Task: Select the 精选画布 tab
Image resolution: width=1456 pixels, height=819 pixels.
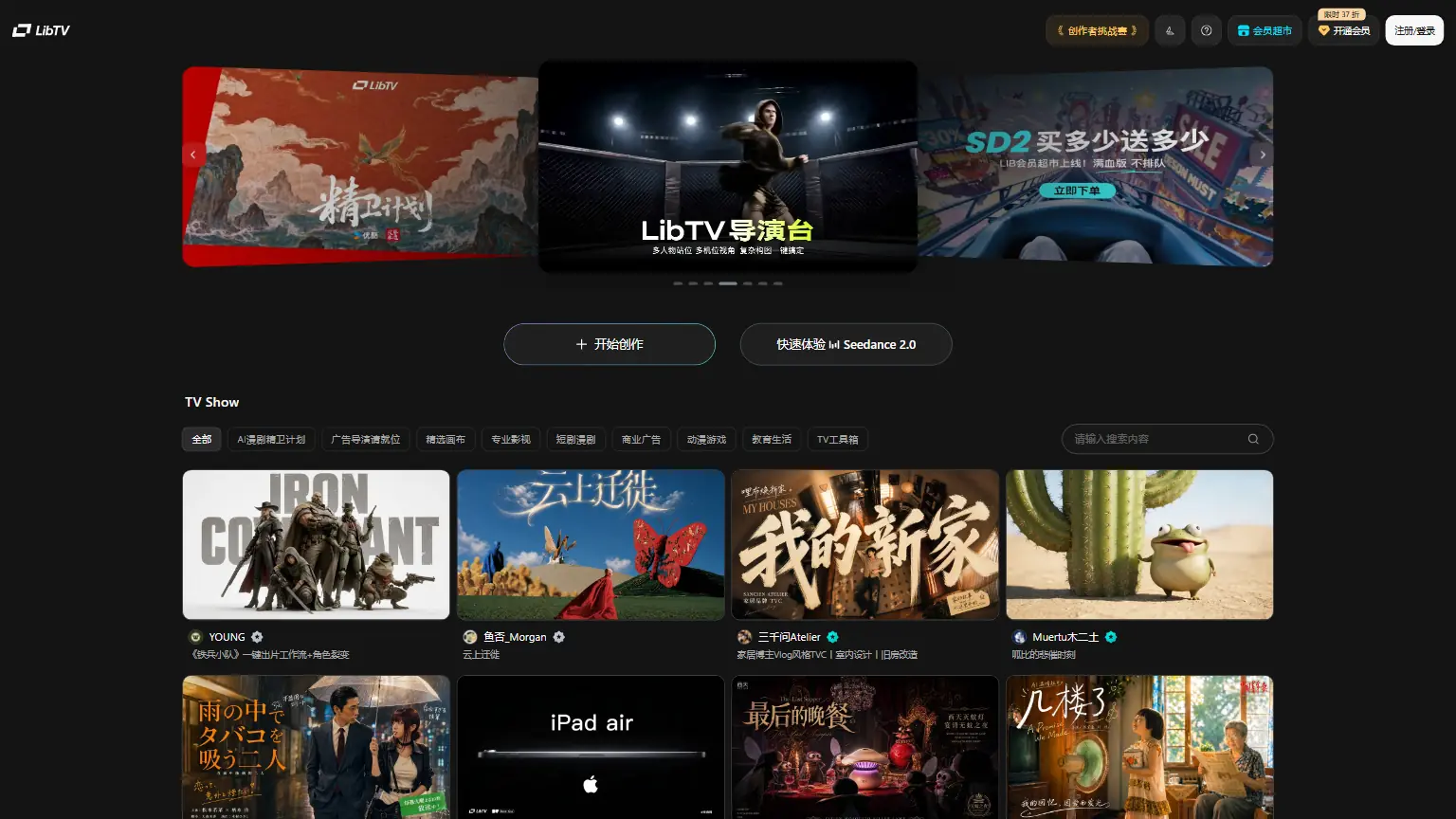Action: coord(446,439)
